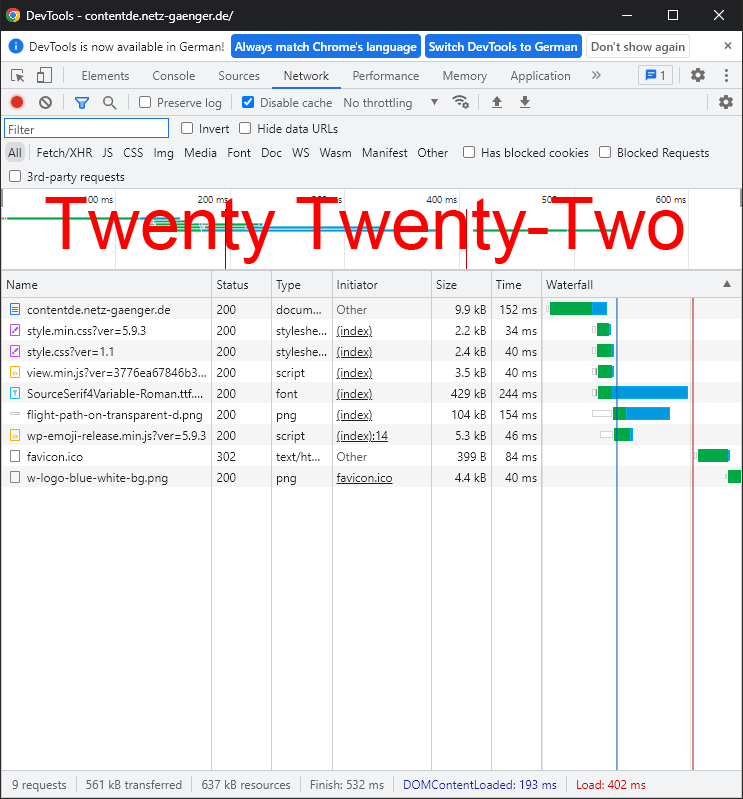Image resolution: width=743 pixels, height=799 pixels.
Task: Sort by the Size column header
Action: pos(461,284)
